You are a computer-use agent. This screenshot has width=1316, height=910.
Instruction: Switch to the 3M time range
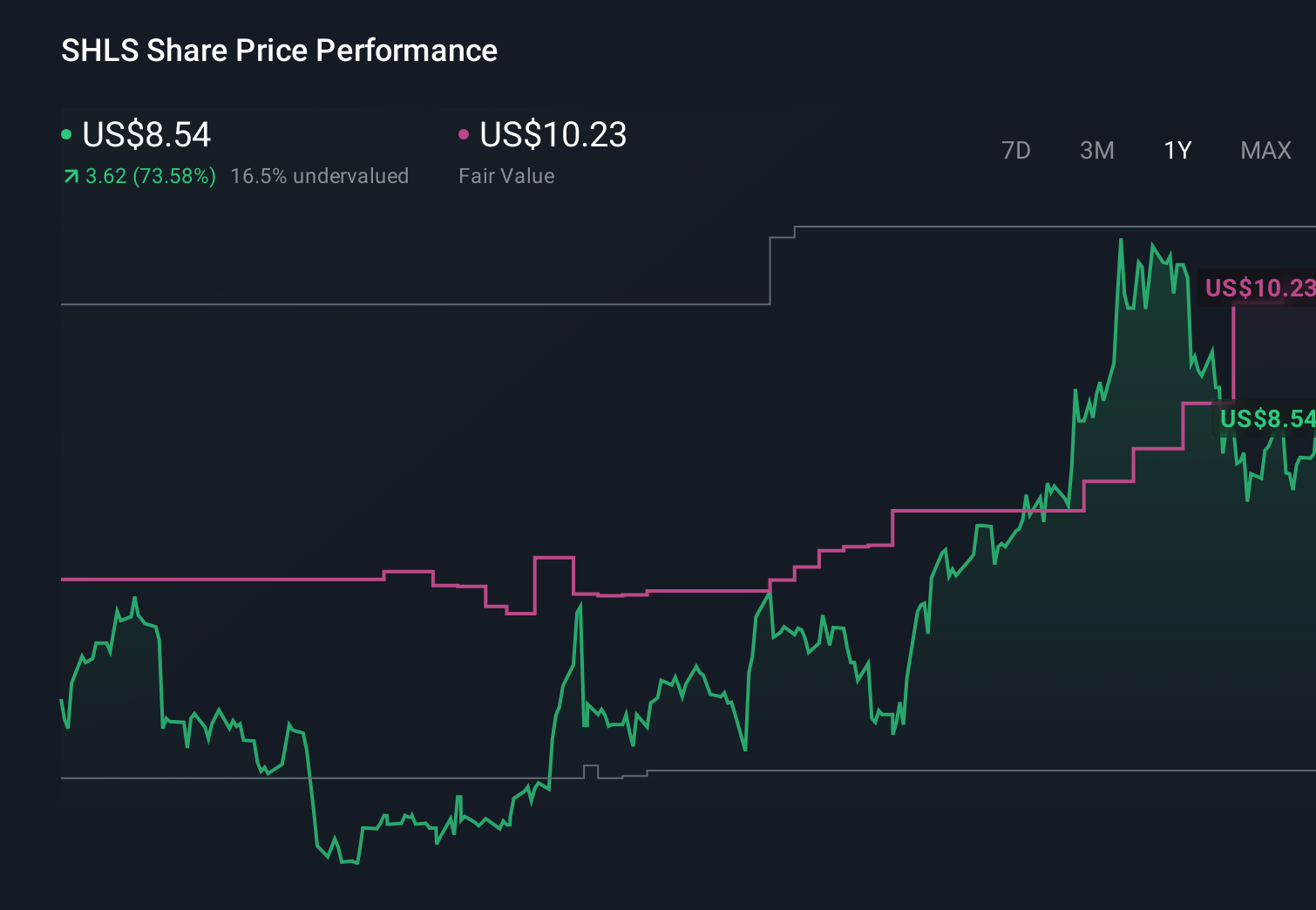pyautogui.click(x=1096, y=150)
